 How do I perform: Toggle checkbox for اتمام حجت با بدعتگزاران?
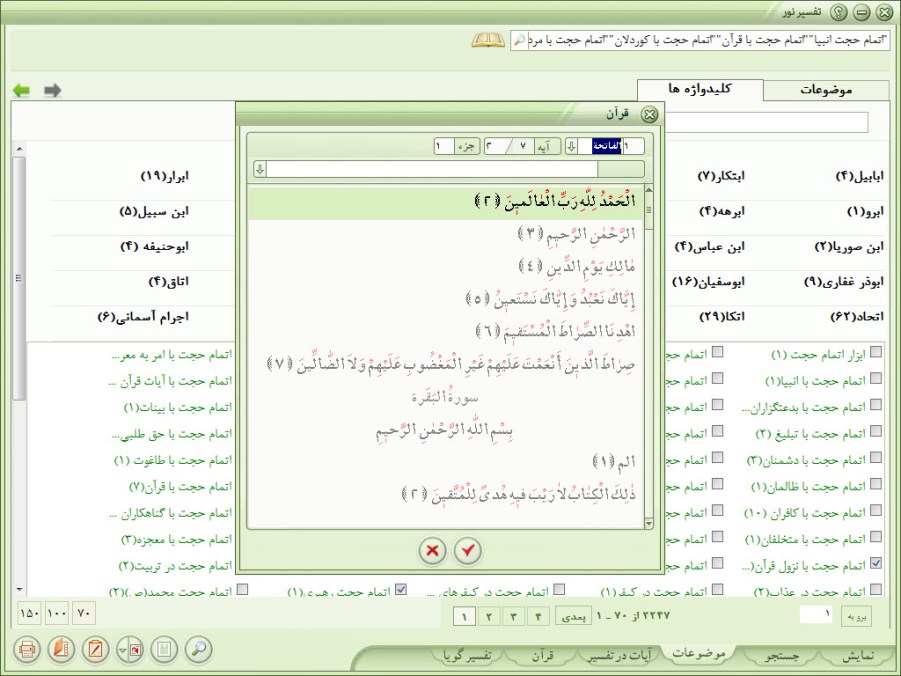[876, 405]
